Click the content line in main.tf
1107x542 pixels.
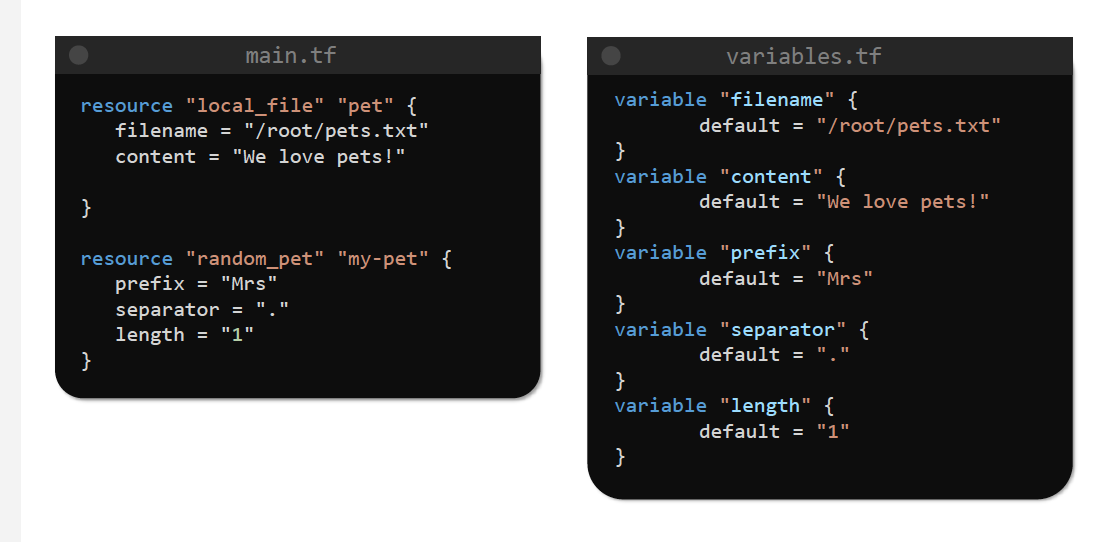tap(260, 156)
